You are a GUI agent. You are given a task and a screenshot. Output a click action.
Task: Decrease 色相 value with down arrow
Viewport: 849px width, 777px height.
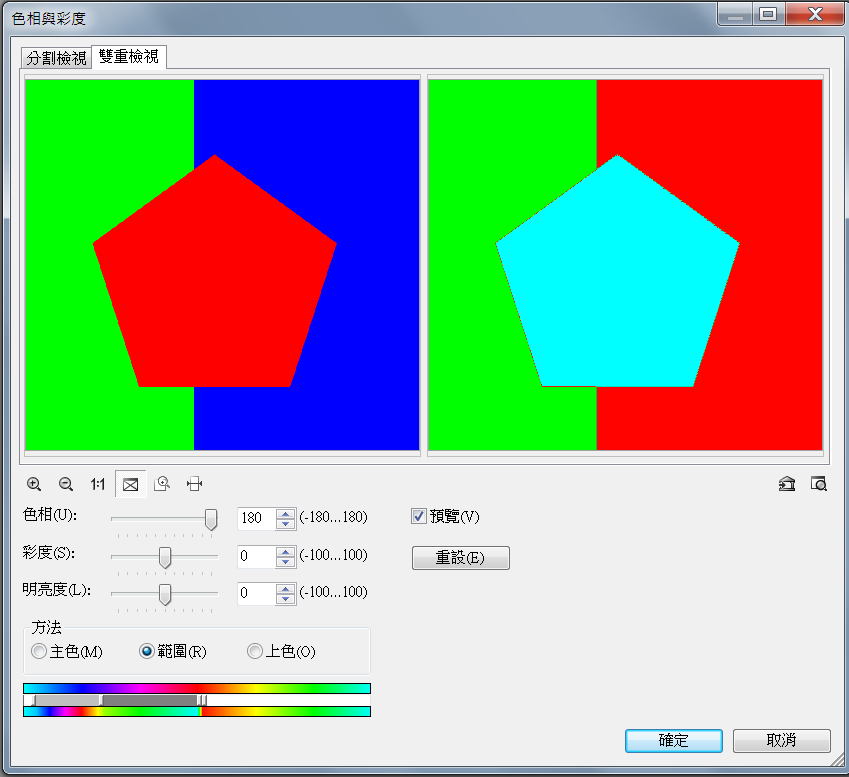[285, 523]
